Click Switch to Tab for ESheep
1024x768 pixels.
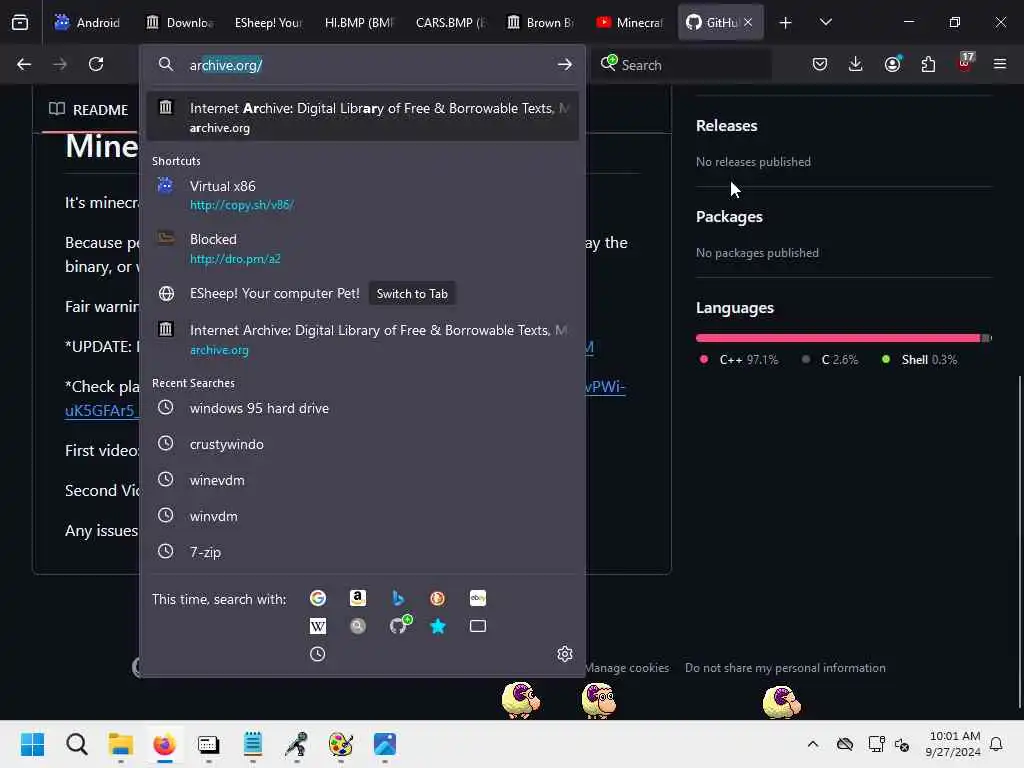pyautogui.click(x=412, y=294)
